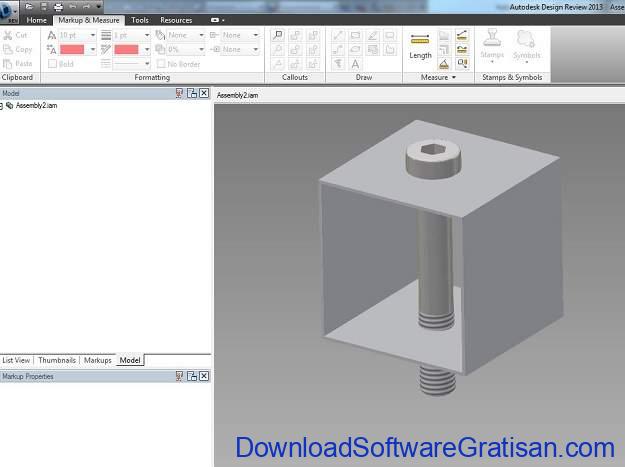Open the quick access toolbar customize arrow
The height and width of the screenshot is (467, 625).
pyautogui.click(x=98, y=6)
